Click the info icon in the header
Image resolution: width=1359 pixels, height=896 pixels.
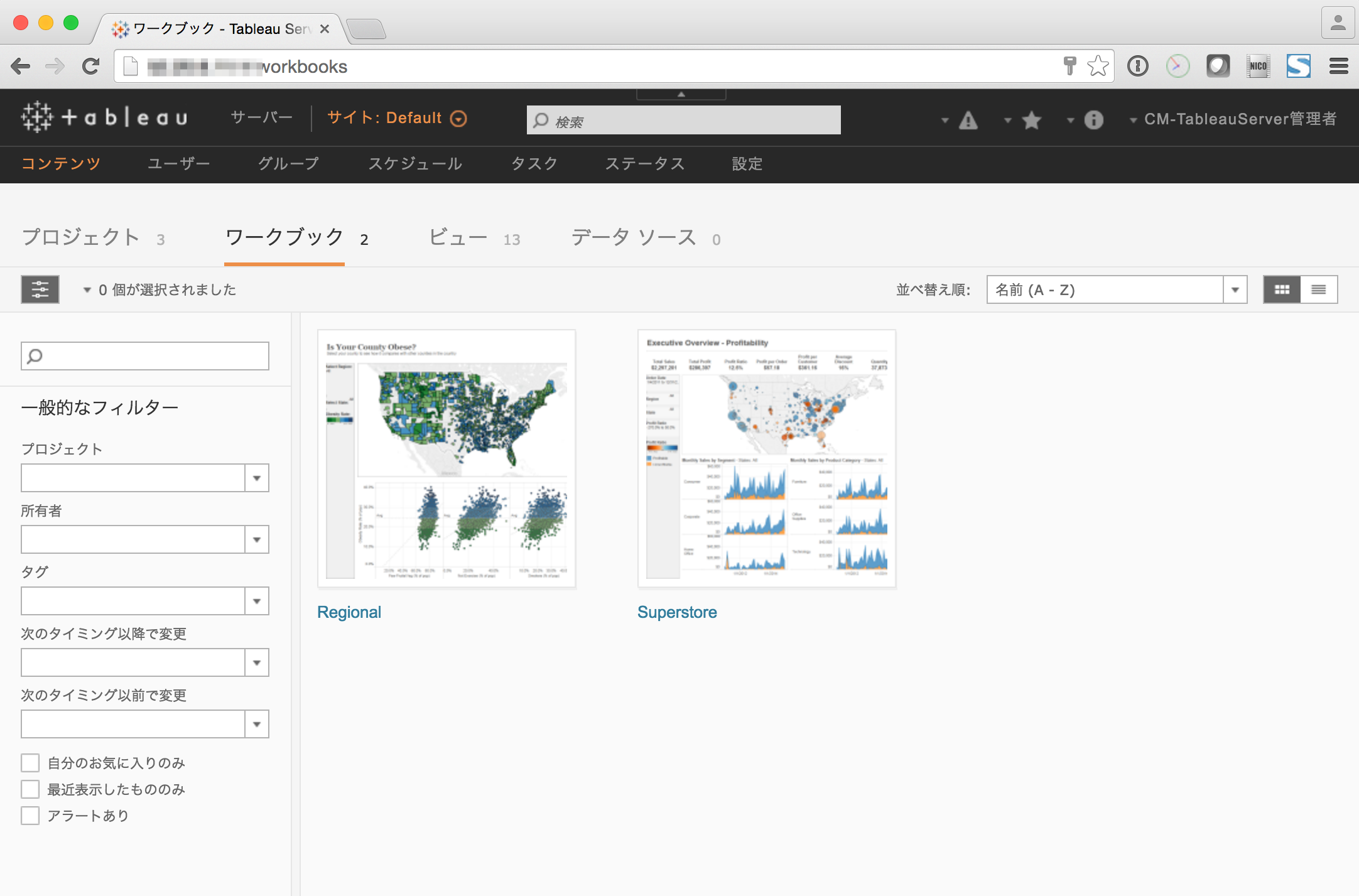click(1093, 121)
